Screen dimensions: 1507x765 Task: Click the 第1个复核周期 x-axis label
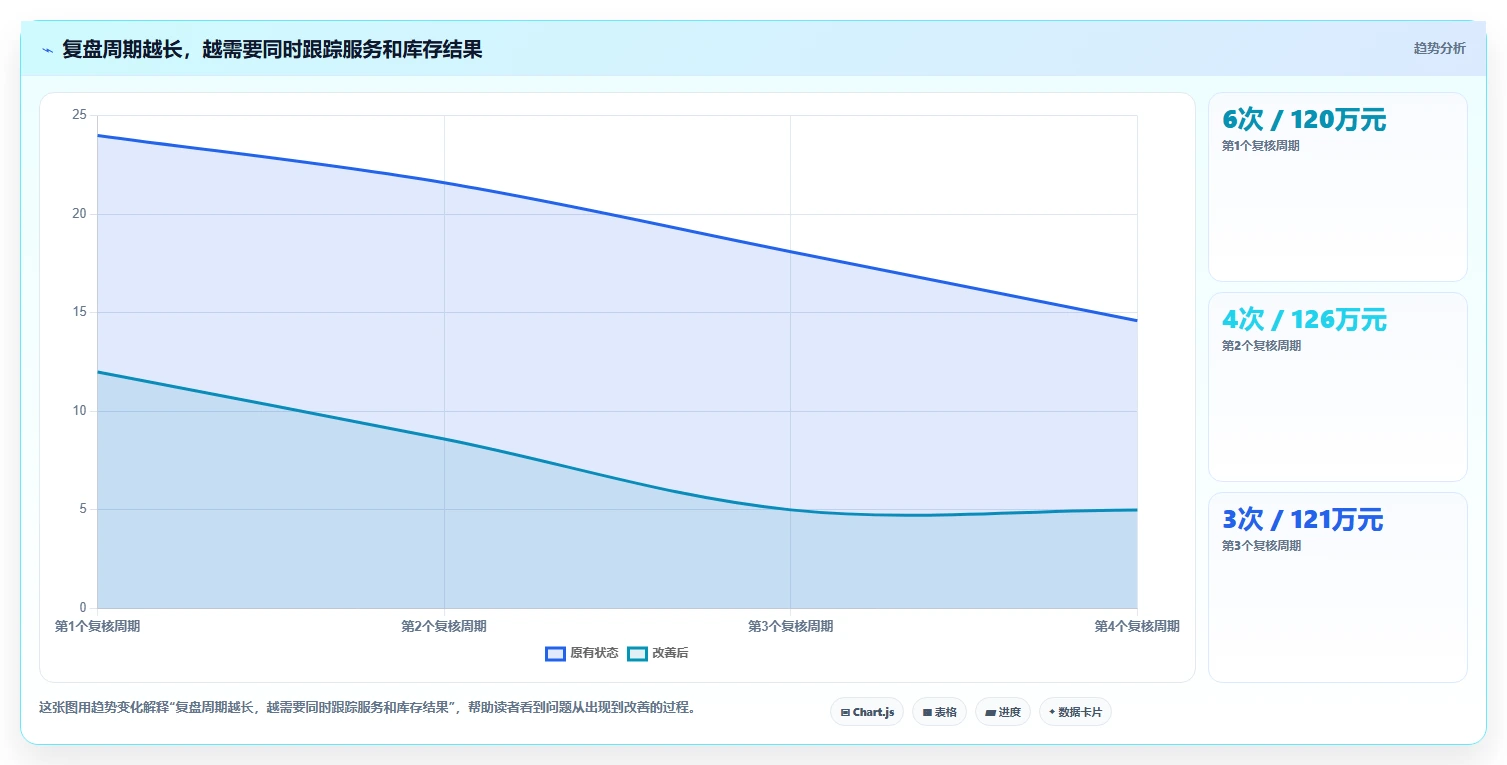pyautogui.click(x=97, y=626)
